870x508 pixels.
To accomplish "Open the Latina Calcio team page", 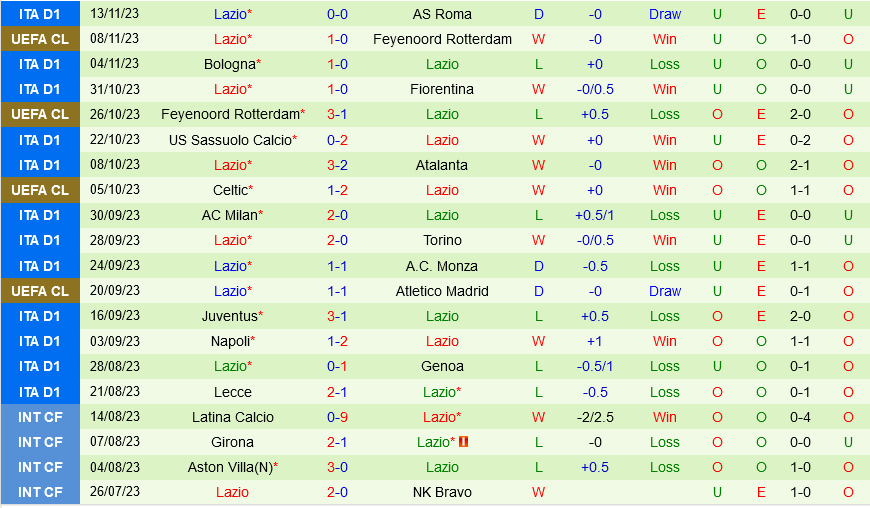I will pyautogui.click(x=232, y=417).
